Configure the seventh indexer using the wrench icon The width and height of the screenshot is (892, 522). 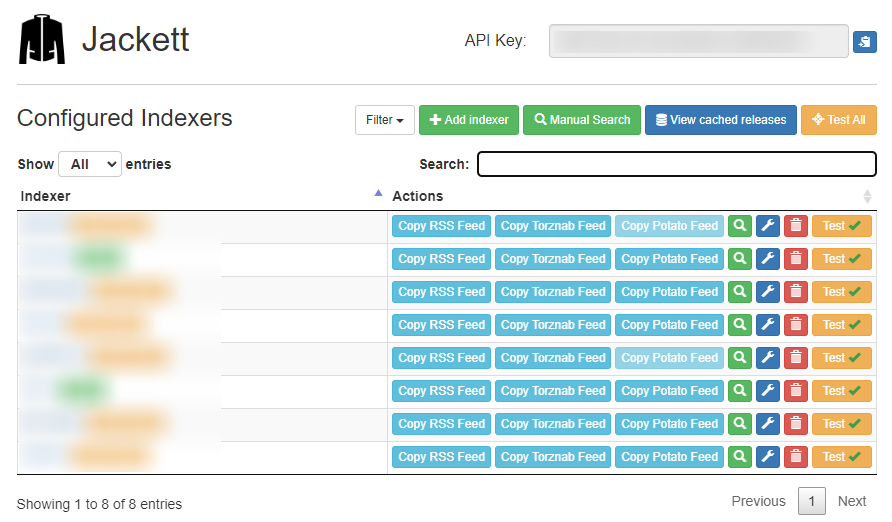tap(767, 424)
